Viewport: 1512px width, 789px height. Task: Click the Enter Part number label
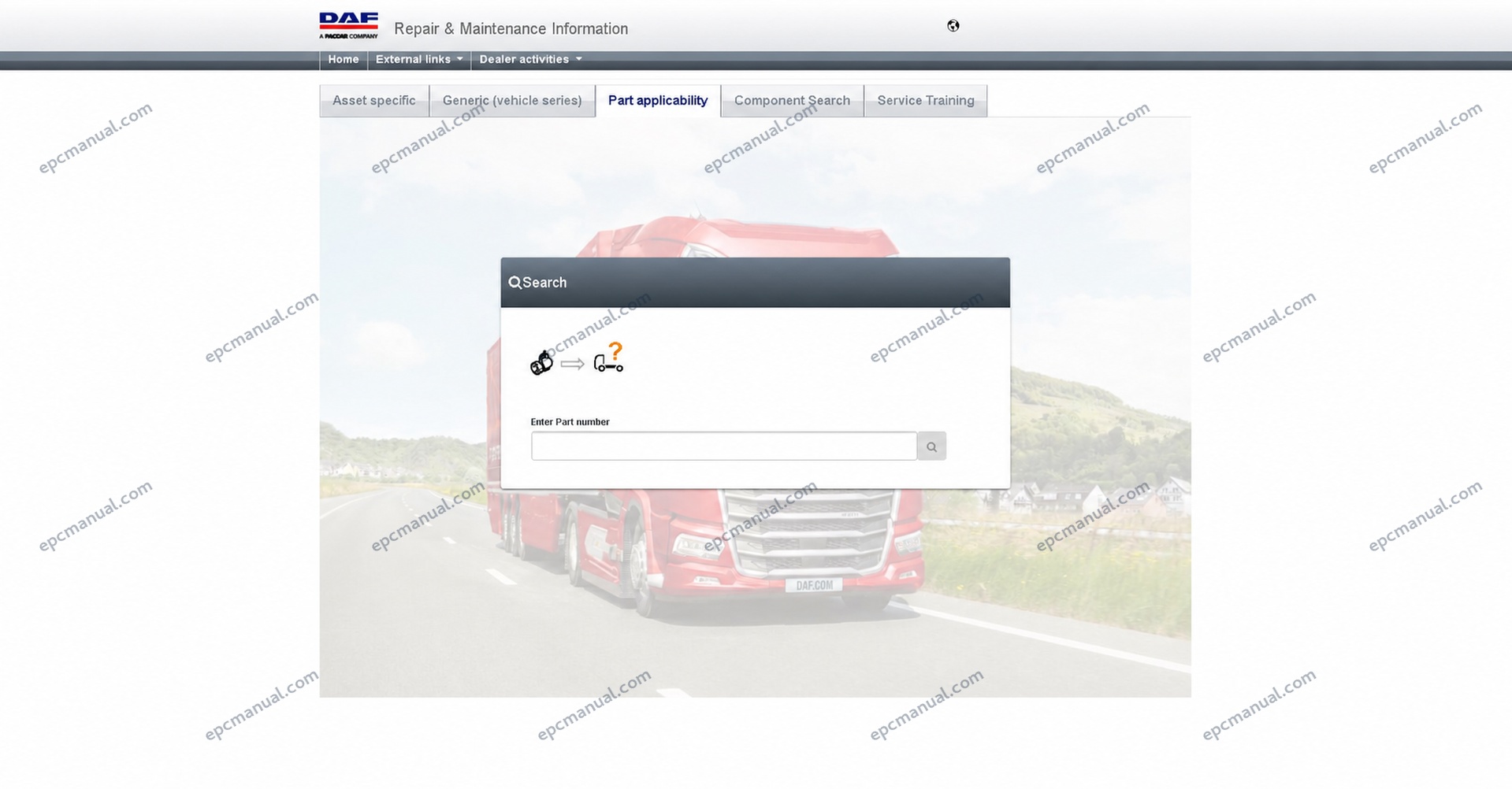tap(570, 422)
